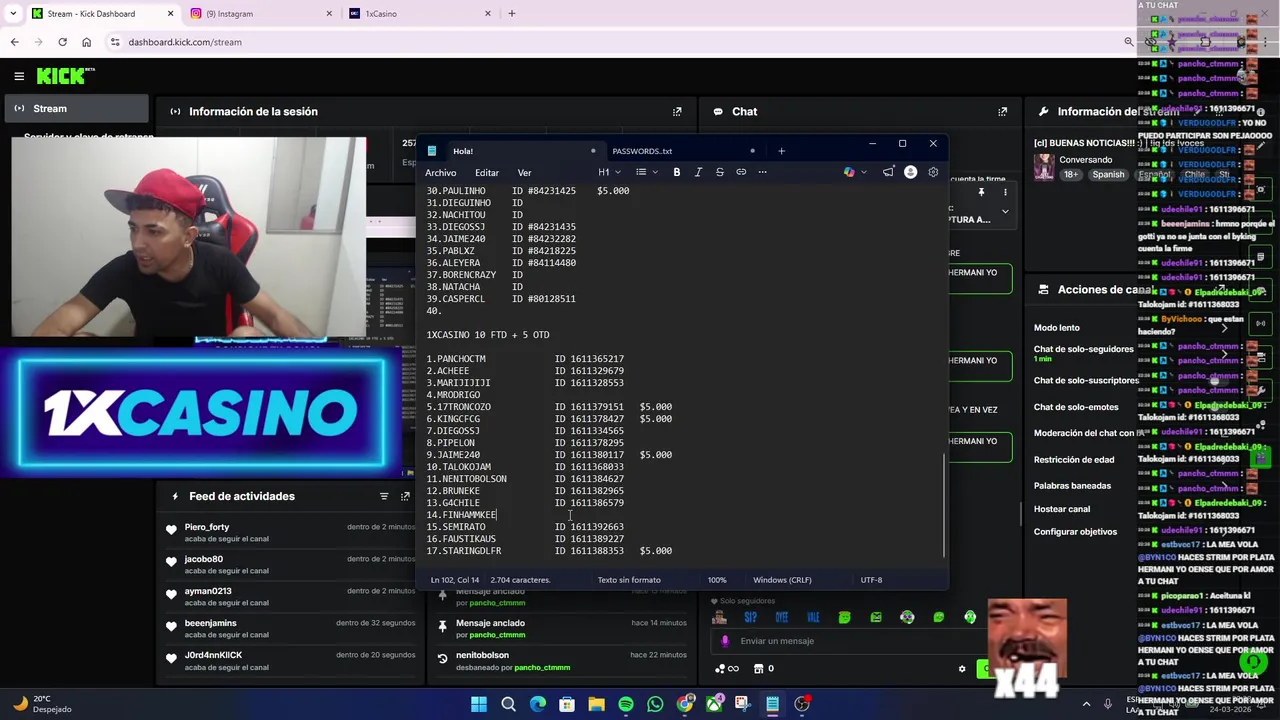The width and height of the screenshot is (1280, 720).
Task: Expand the Copilot dropdown arrow
Action: coord(864,172)
